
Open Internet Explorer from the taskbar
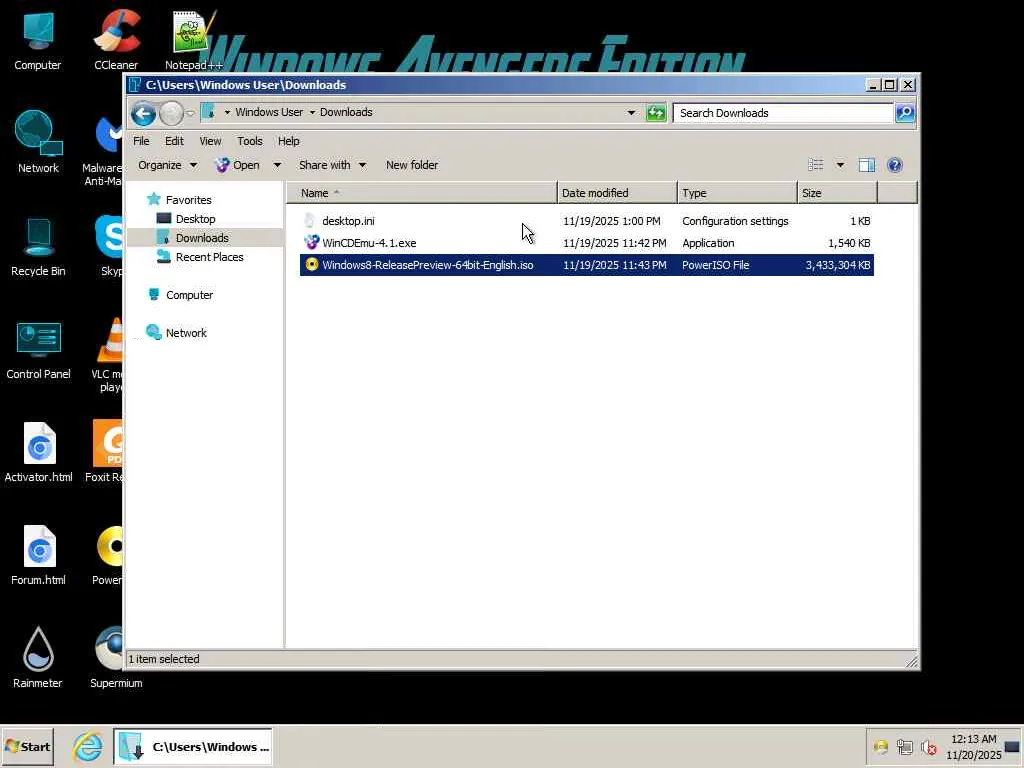coord(88,746)
